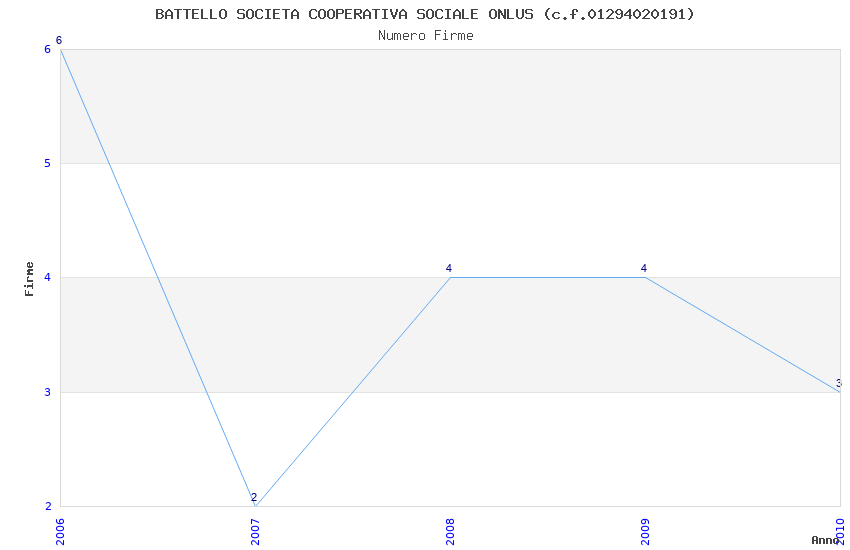
Task: Click the Firme y-axis title
Action: pyautogui.click(x=30, y=278)
